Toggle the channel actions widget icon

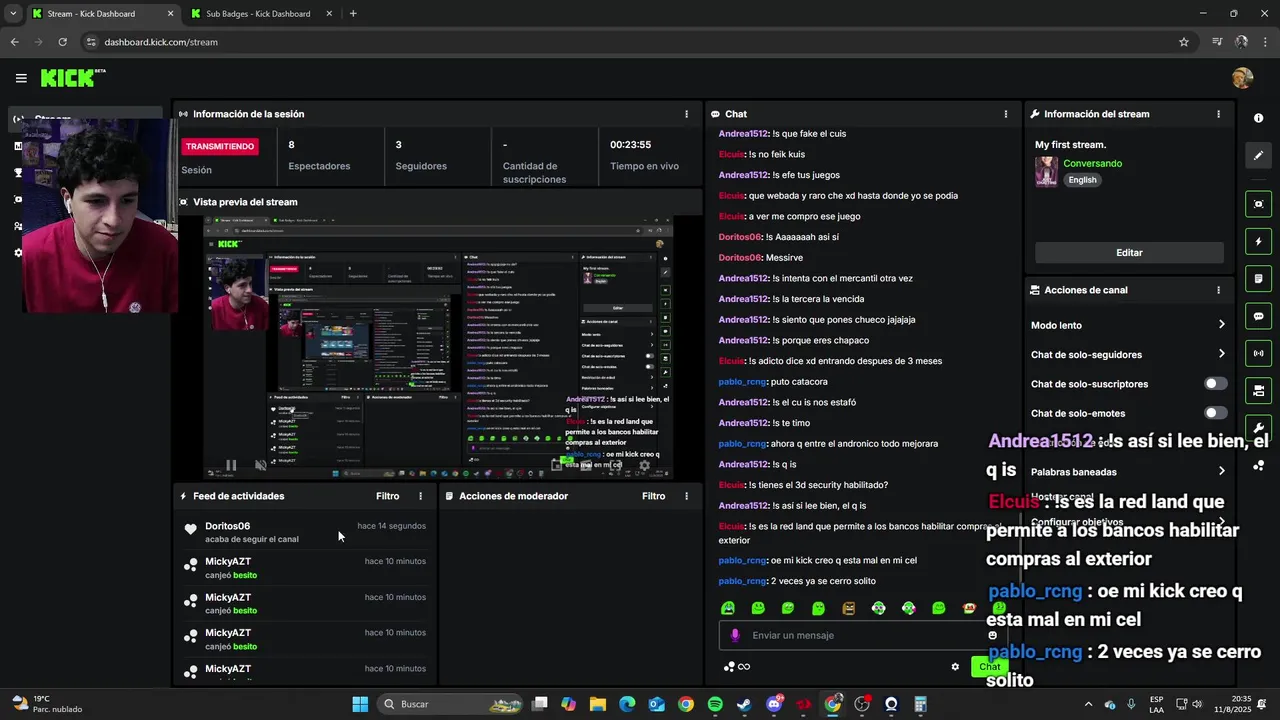coord(1258,390)
